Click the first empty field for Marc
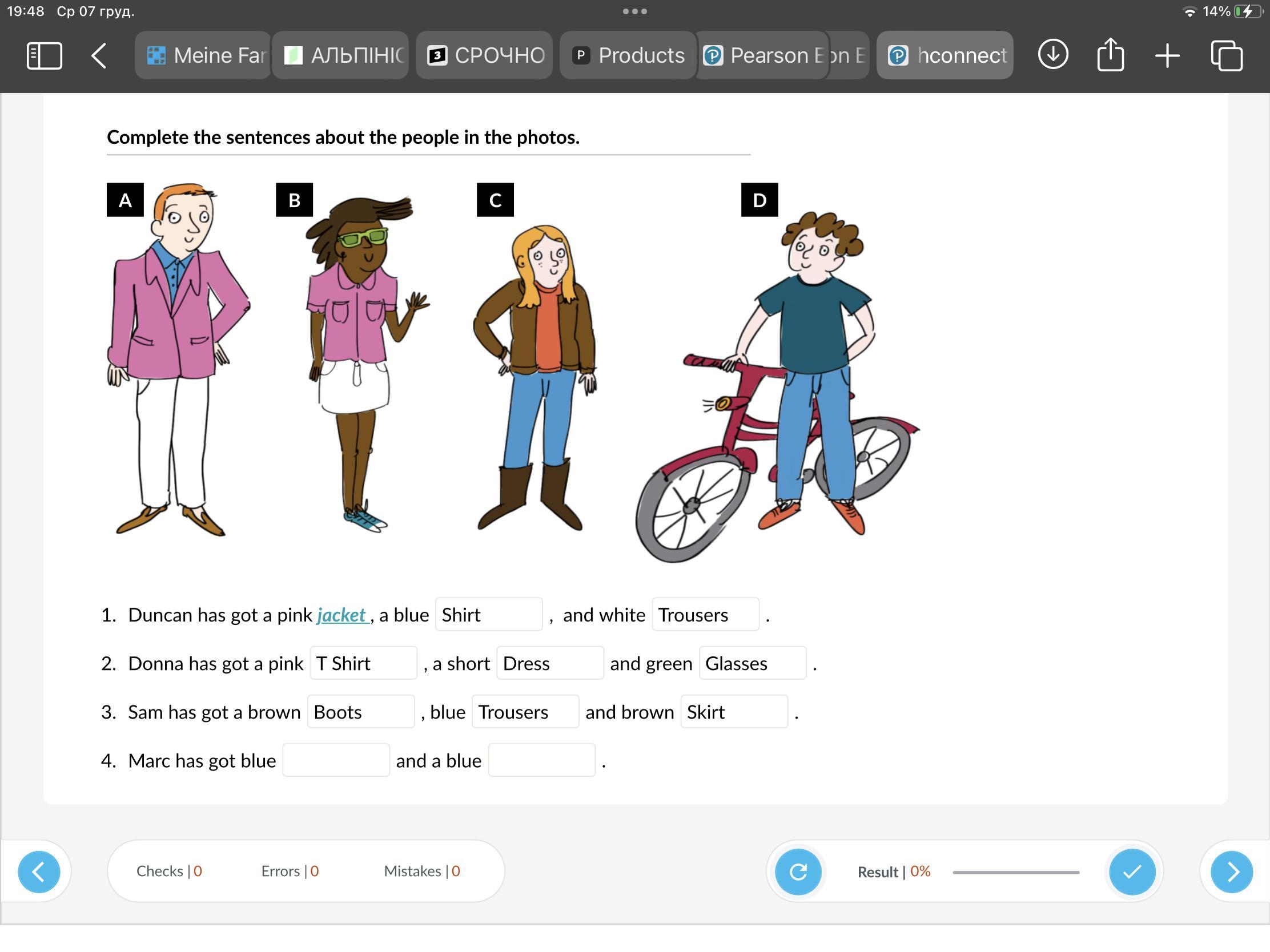 (336, 760)
